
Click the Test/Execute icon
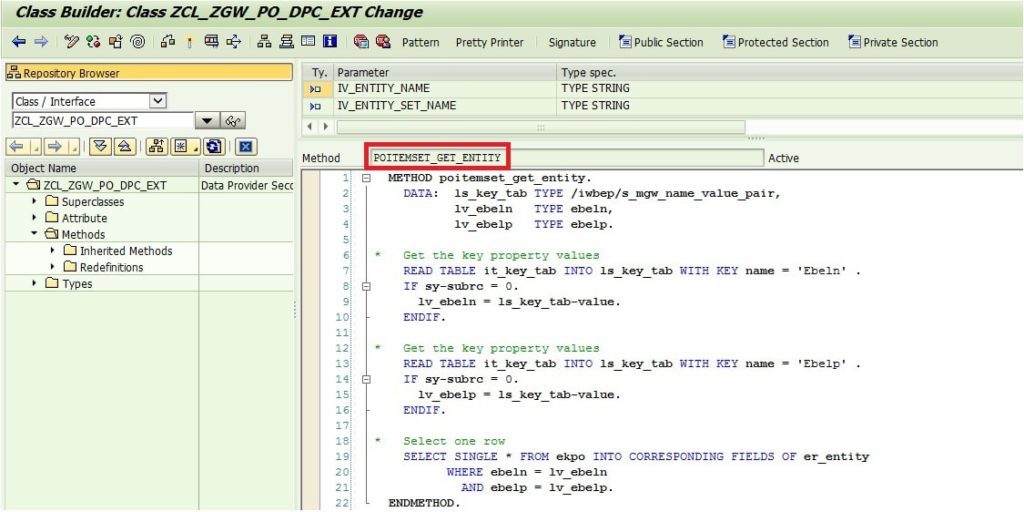[x=211, y=42]
